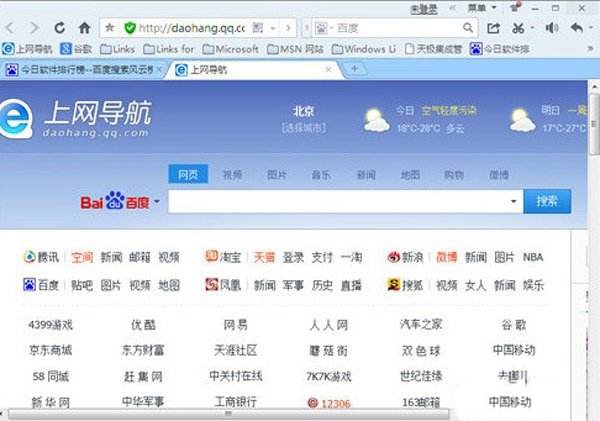Select the 地图 search tab
Viewport: 600px width, 421px height.
pyautogui.click(x=410, y=175)
